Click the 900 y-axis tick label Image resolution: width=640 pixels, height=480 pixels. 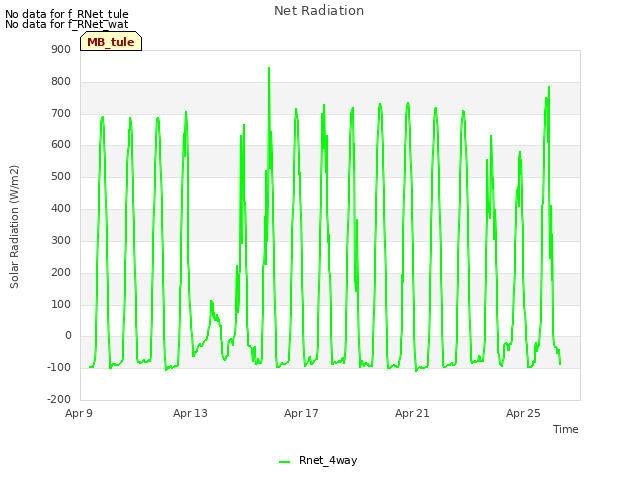pos(61,49)
